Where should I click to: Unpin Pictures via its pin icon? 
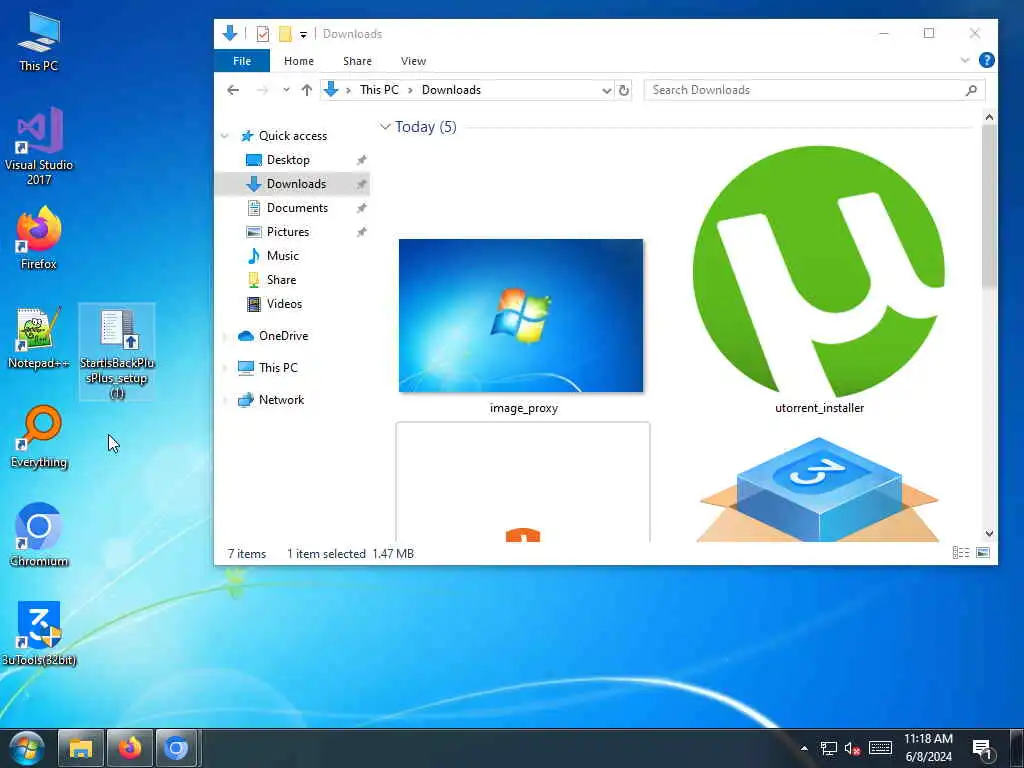[361, 232]
